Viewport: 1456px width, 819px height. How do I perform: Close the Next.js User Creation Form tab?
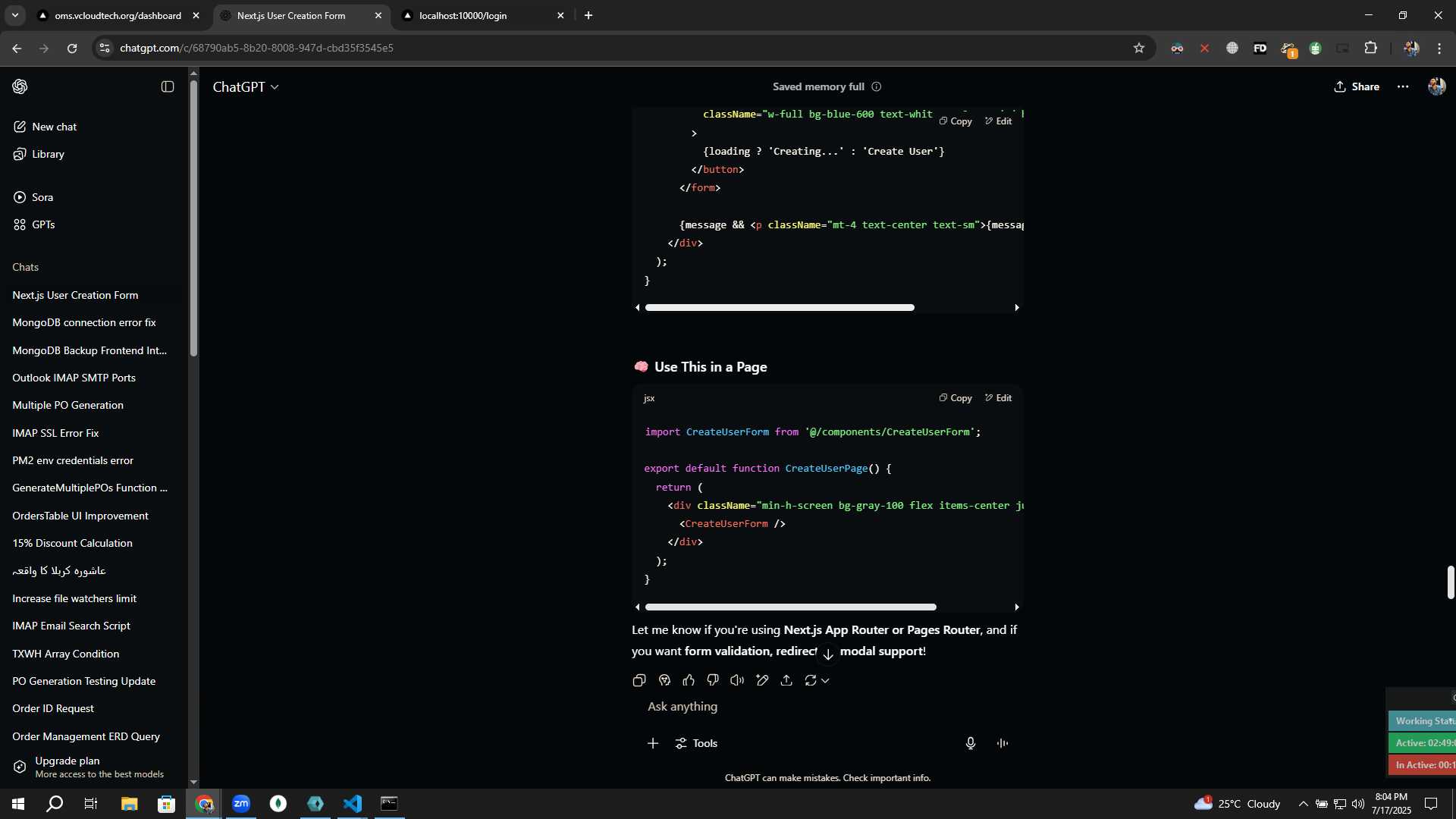[x=378, y=15]
